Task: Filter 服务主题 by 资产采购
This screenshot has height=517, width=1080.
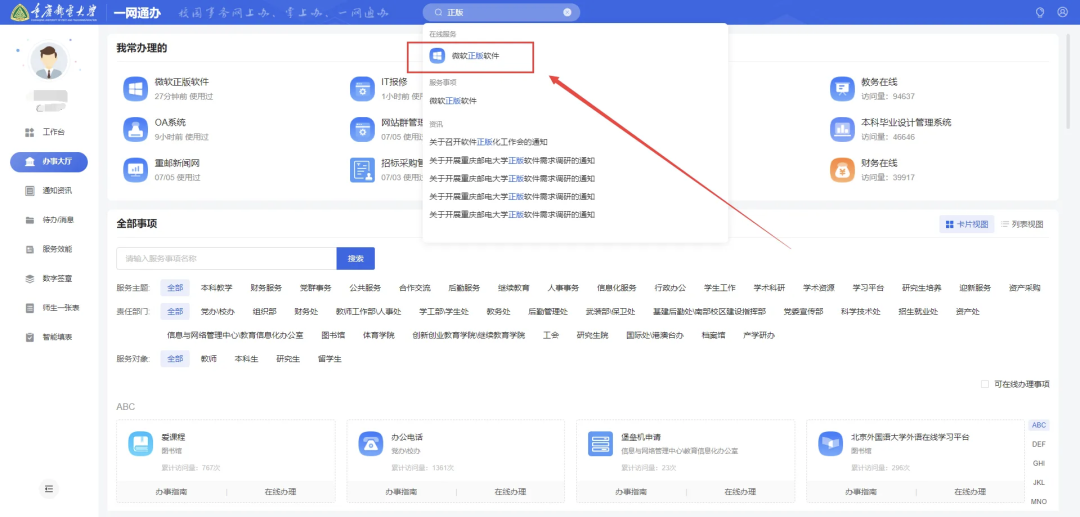Action: 1024,288
